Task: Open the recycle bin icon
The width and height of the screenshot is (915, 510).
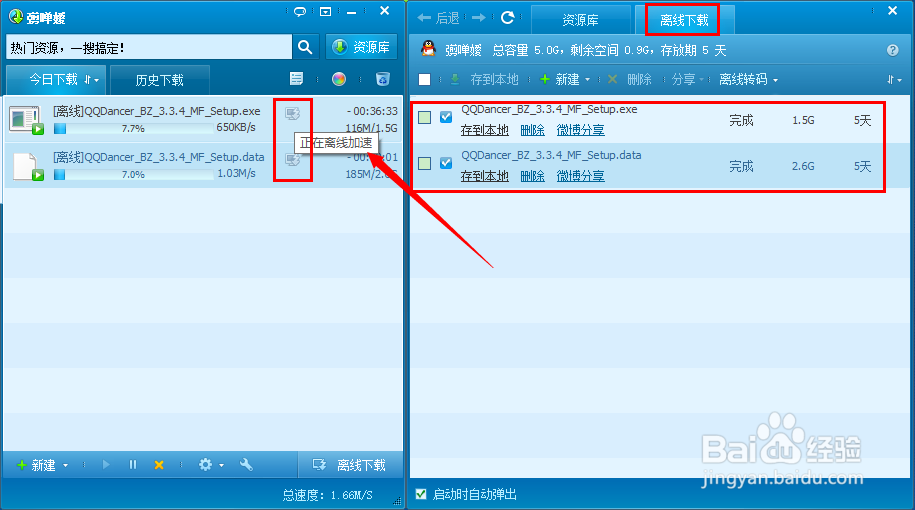Action: [x=382, y=79]
